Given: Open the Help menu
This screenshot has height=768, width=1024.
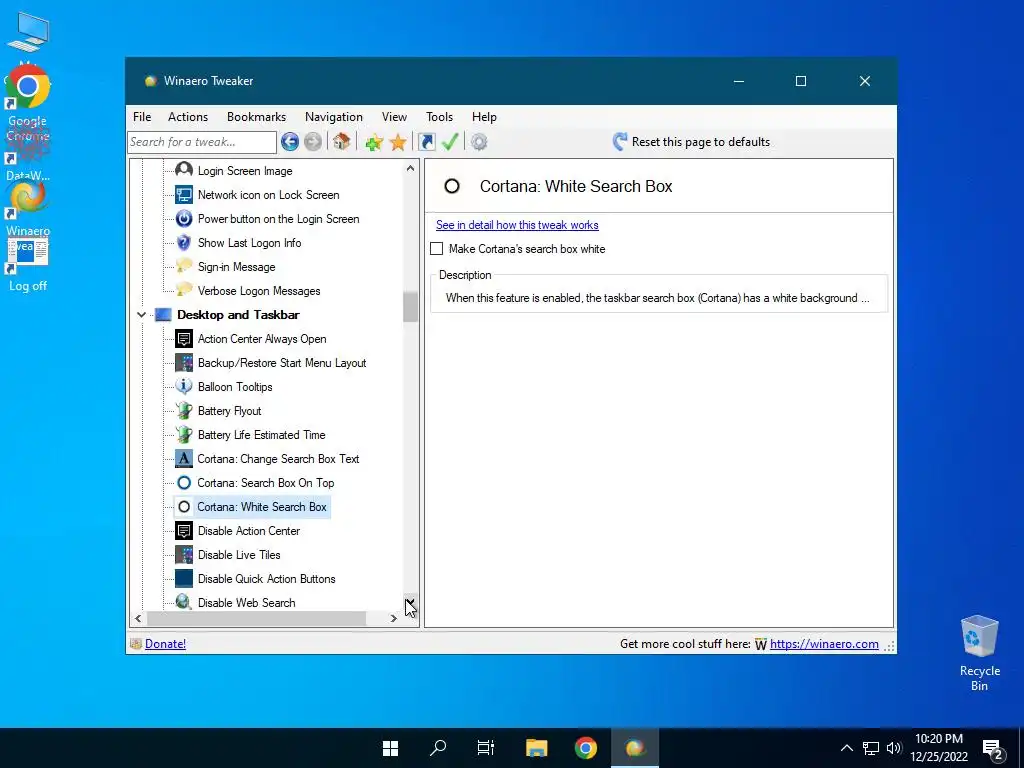Looking at the screenshot, I should click(485, 117).
